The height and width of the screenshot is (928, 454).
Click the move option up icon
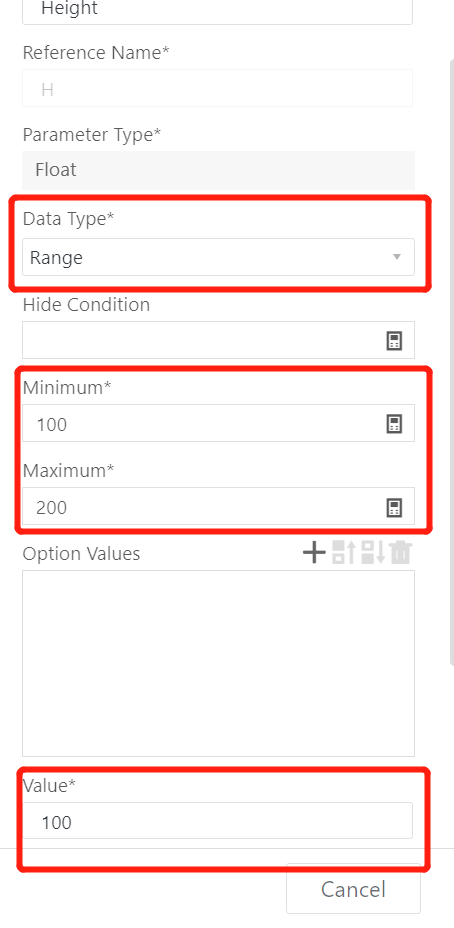point(343,553)
